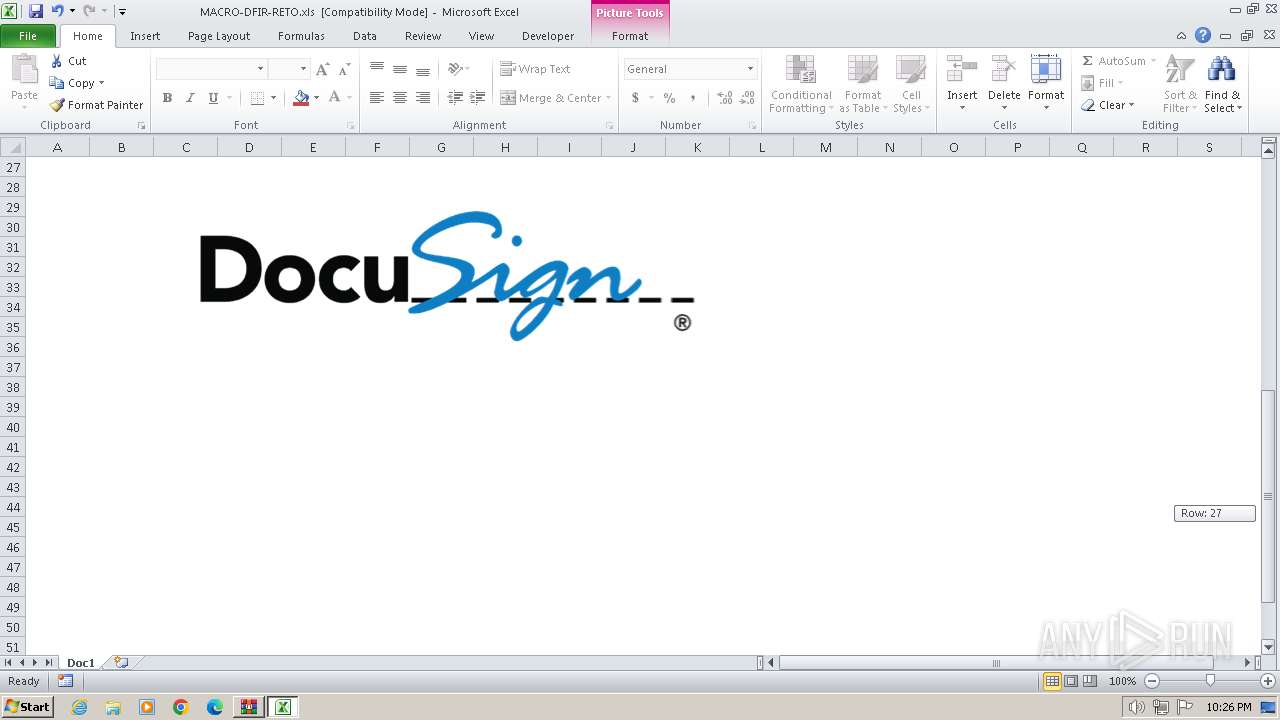Apply accounting dollar number format
The image size is (1280, 720).
[635, 98]
